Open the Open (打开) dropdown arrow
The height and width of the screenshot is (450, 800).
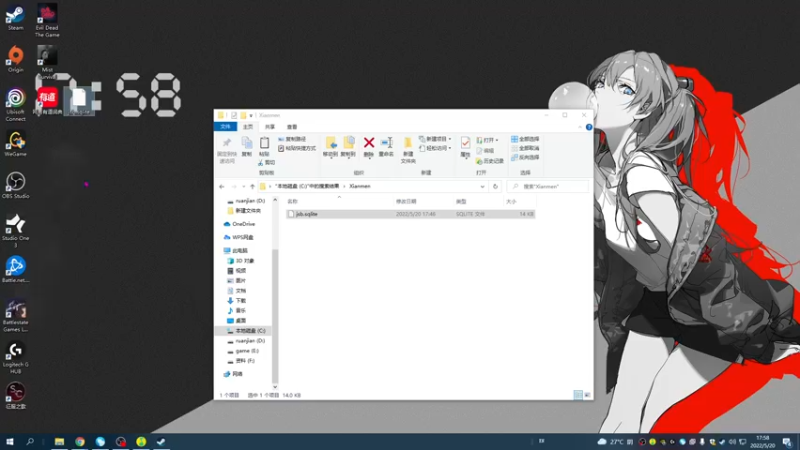497,140
